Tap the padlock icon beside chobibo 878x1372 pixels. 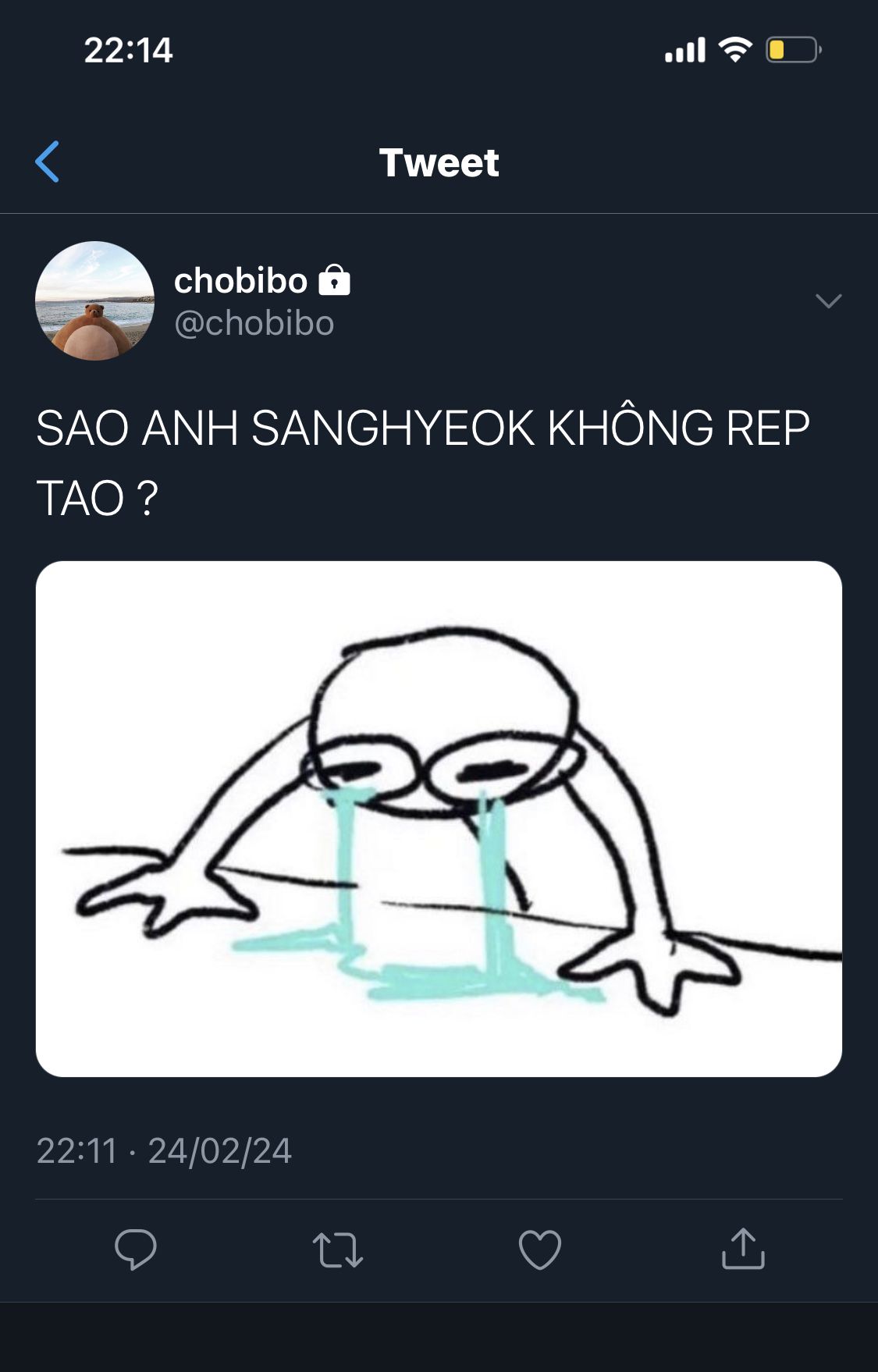click(335, 280)
